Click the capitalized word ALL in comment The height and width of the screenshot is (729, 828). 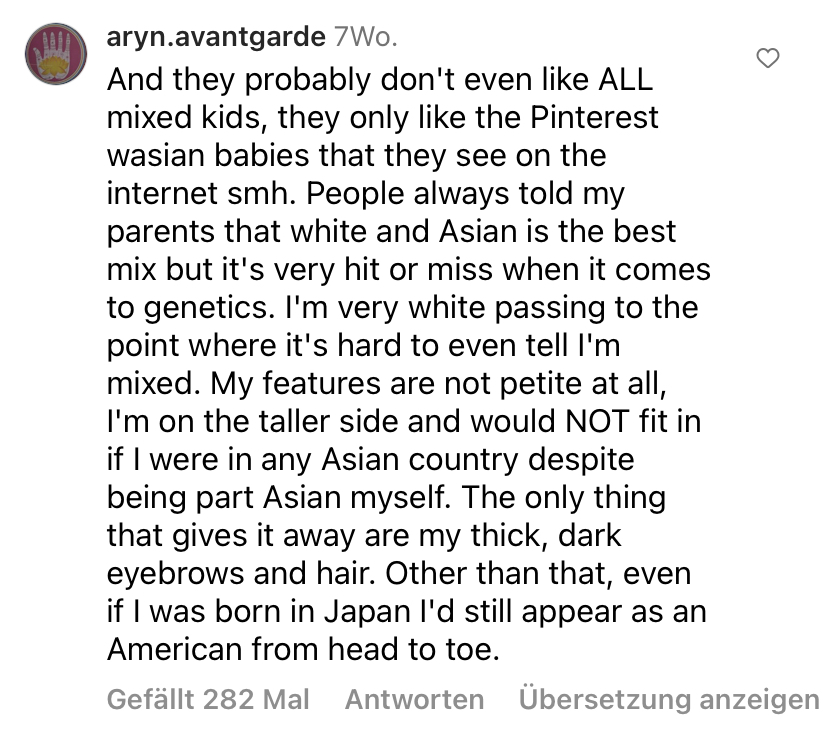click(625, 80)
